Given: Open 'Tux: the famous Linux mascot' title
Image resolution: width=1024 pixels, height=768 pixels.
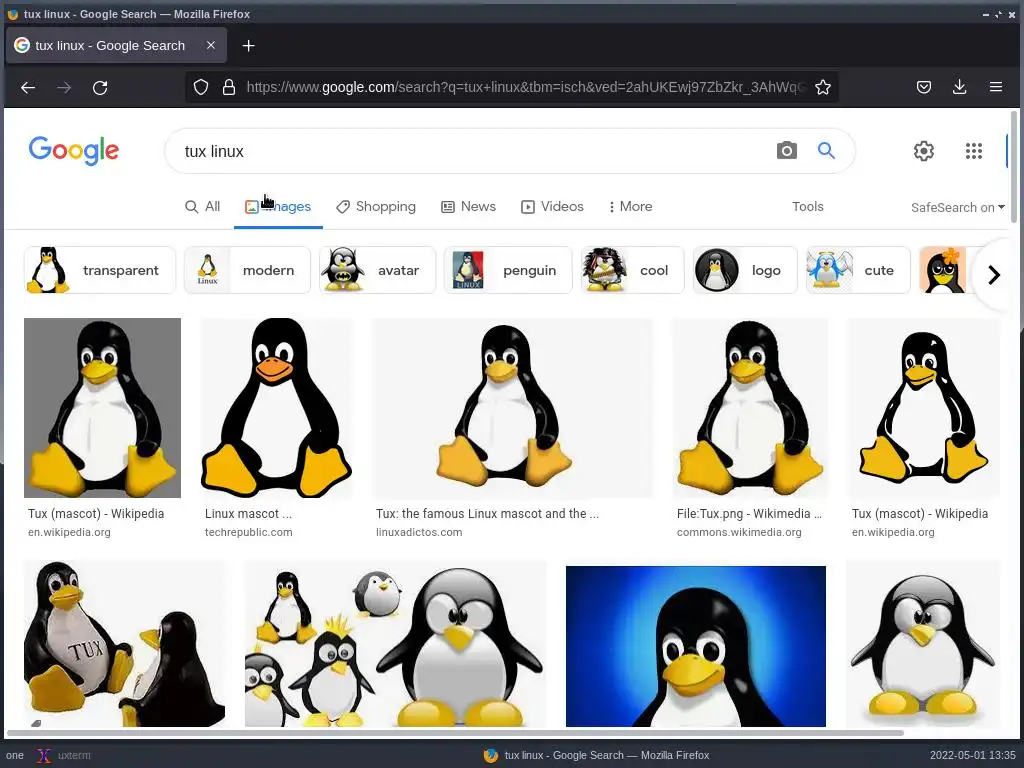Looking at the screenshot, I should click(x=487, y=514).
